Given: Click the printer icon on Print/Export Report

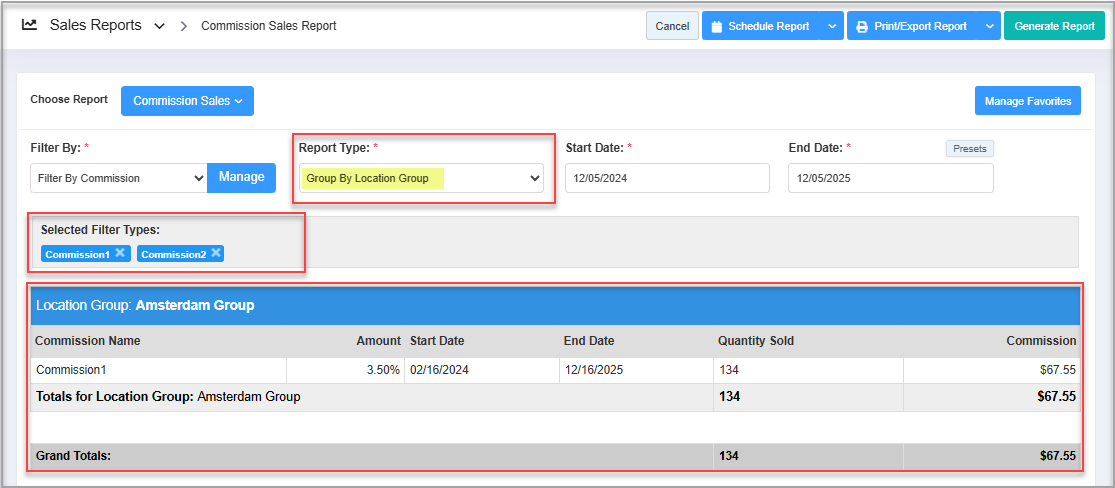Looking at the screenshot, I should [861, 27].
